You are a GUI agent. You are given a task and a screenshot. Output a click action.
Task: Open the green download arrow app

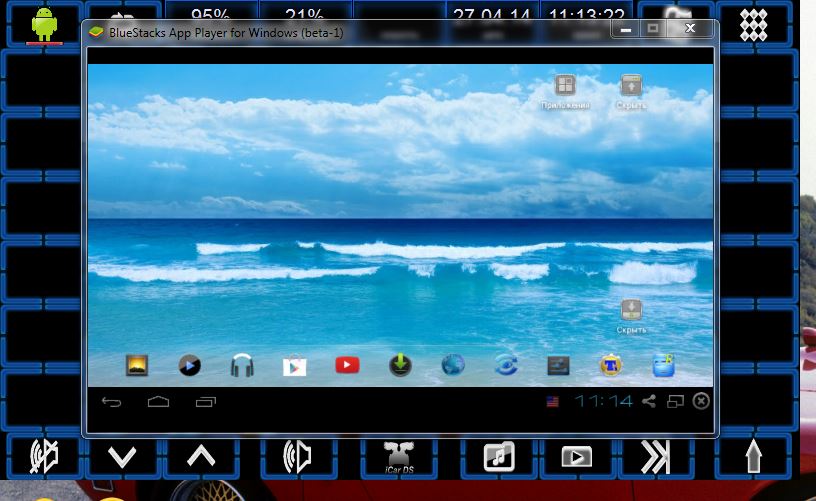pyautogui.click(x=400, y=366)
